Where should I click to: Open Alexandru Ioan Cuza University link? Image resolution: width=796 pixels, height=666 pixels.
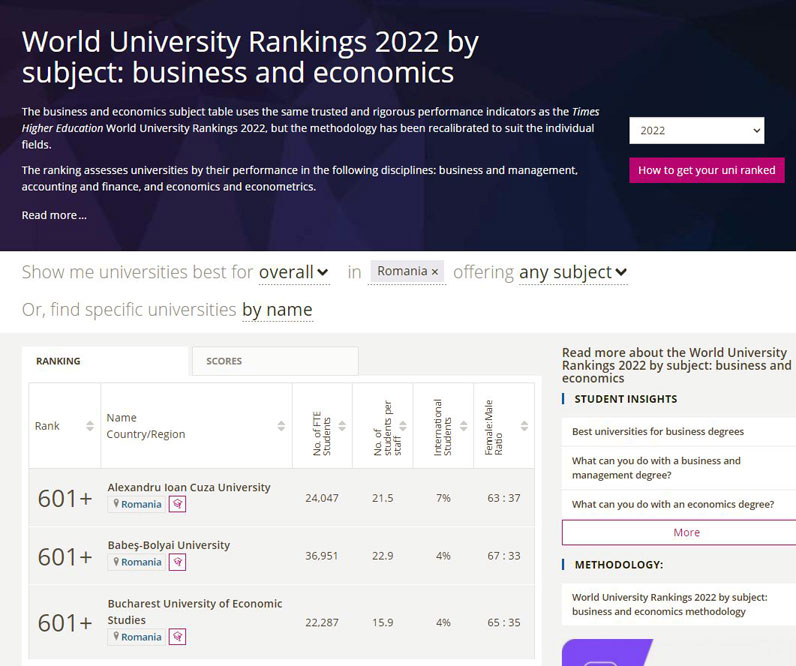[189, 487]
